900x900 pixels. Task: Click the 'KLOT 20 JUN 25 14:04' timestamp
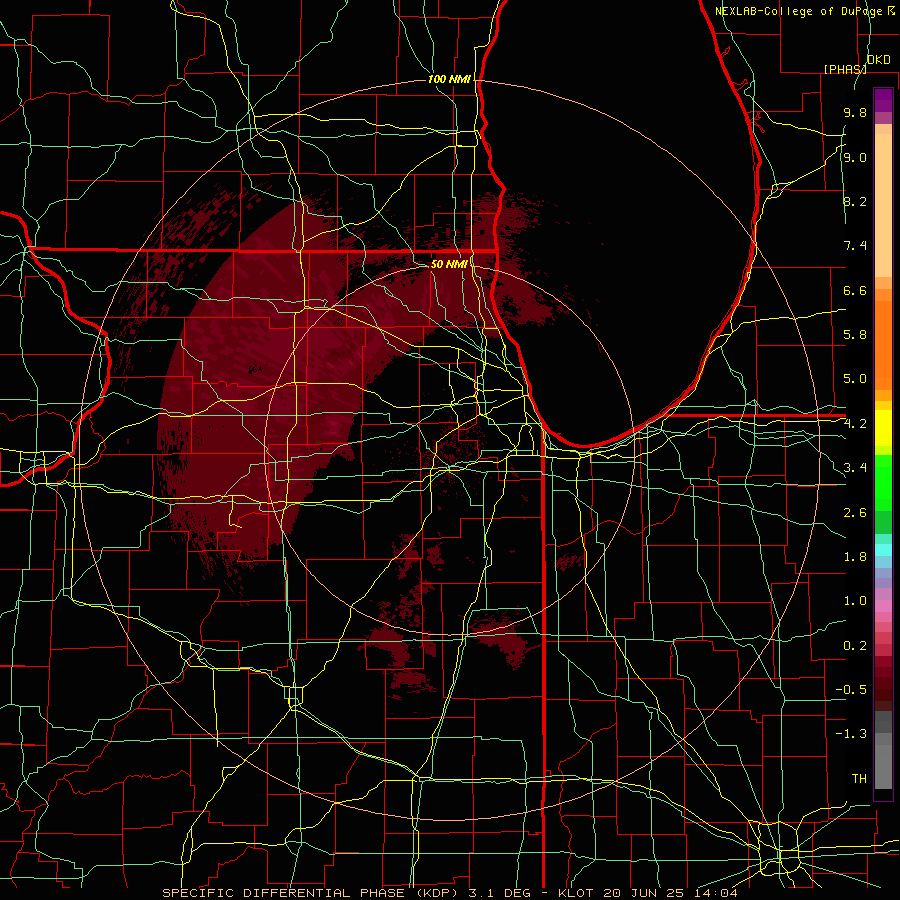[x=647, y=893]
